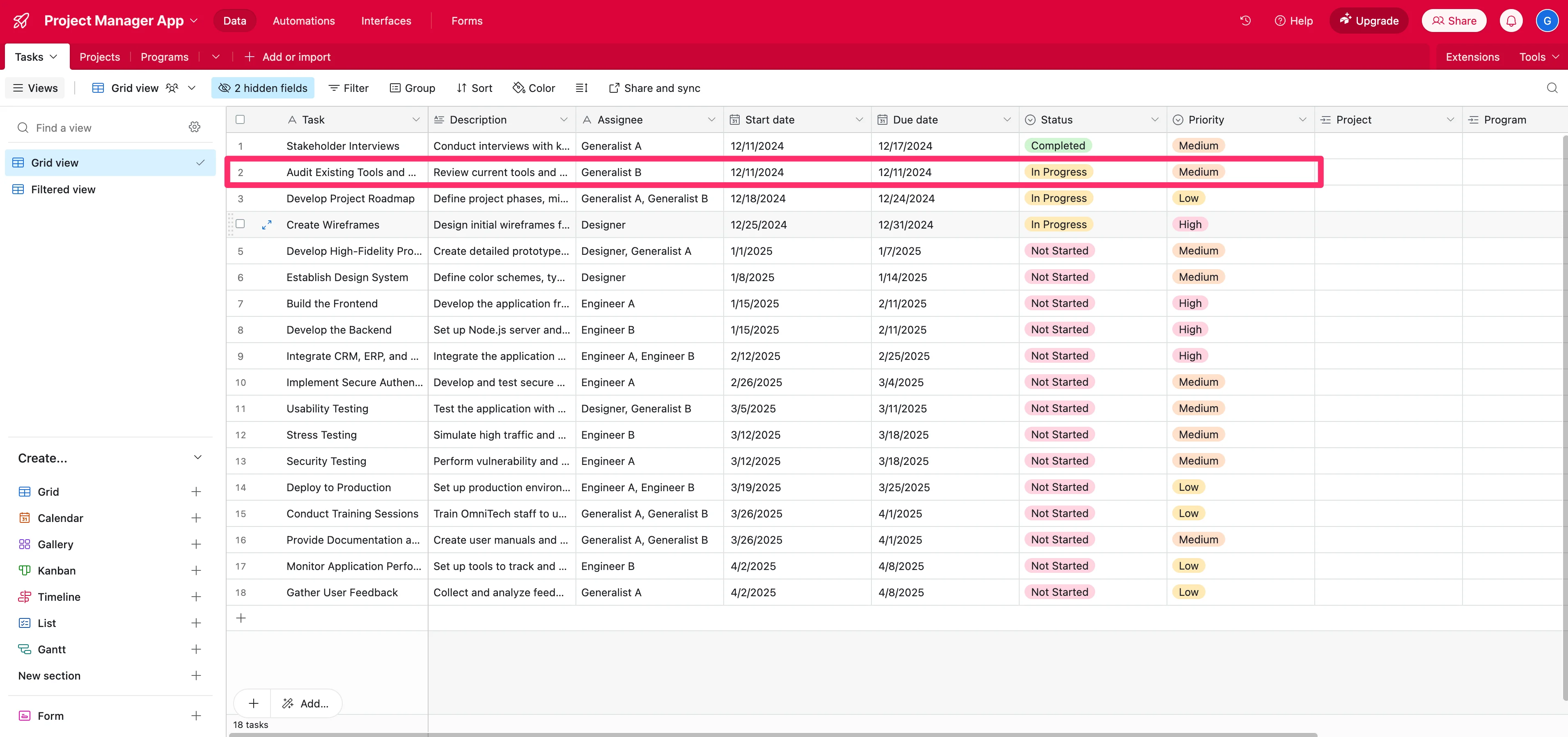
Task: Expand Project Manager App name dropdown
Action: coord(194,21)
